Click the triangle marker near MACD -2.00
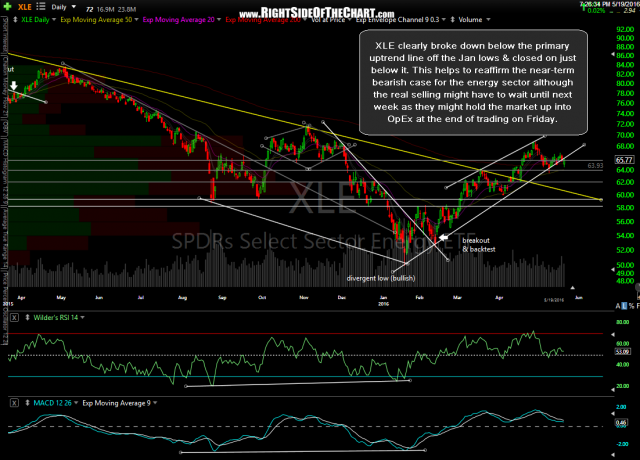The image size is (640, 460). (x=612, y=454)
